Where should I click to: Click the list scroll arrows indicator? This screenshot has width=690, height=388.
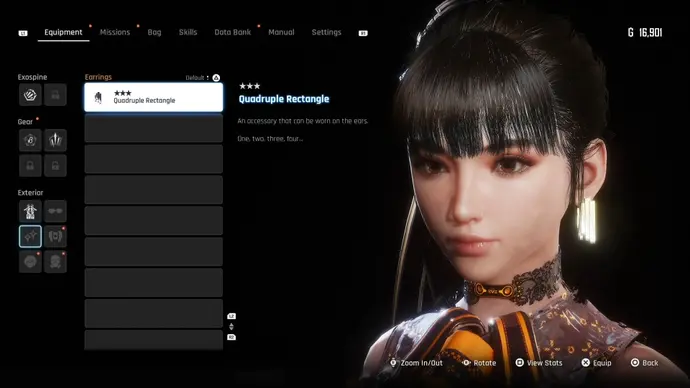[231, 326]
